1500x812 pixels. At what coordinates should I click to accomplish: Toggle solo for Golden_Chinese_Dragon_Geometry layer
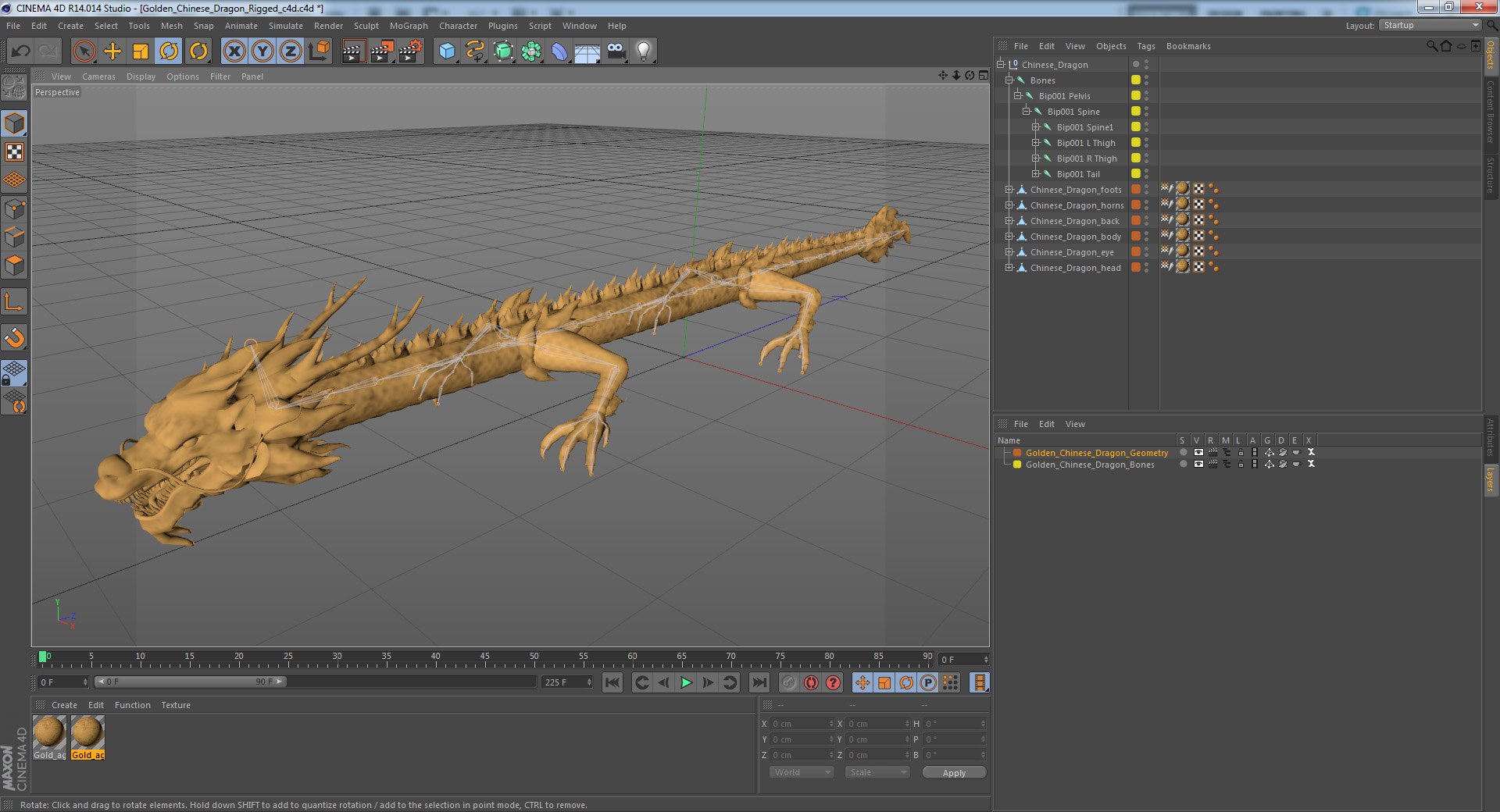[1183, 452]
